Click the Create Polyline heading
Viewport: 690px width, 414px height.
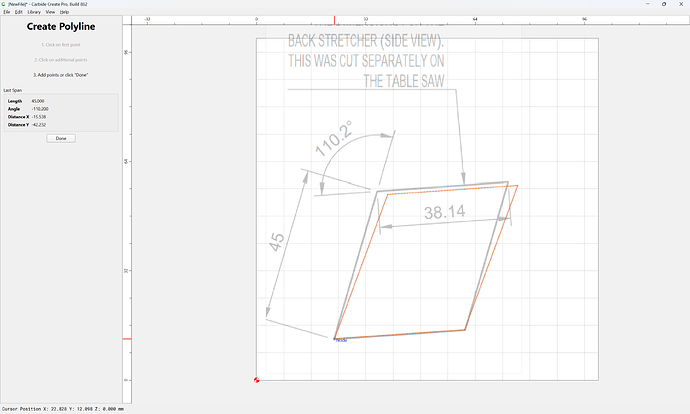(x=61, y=26)
